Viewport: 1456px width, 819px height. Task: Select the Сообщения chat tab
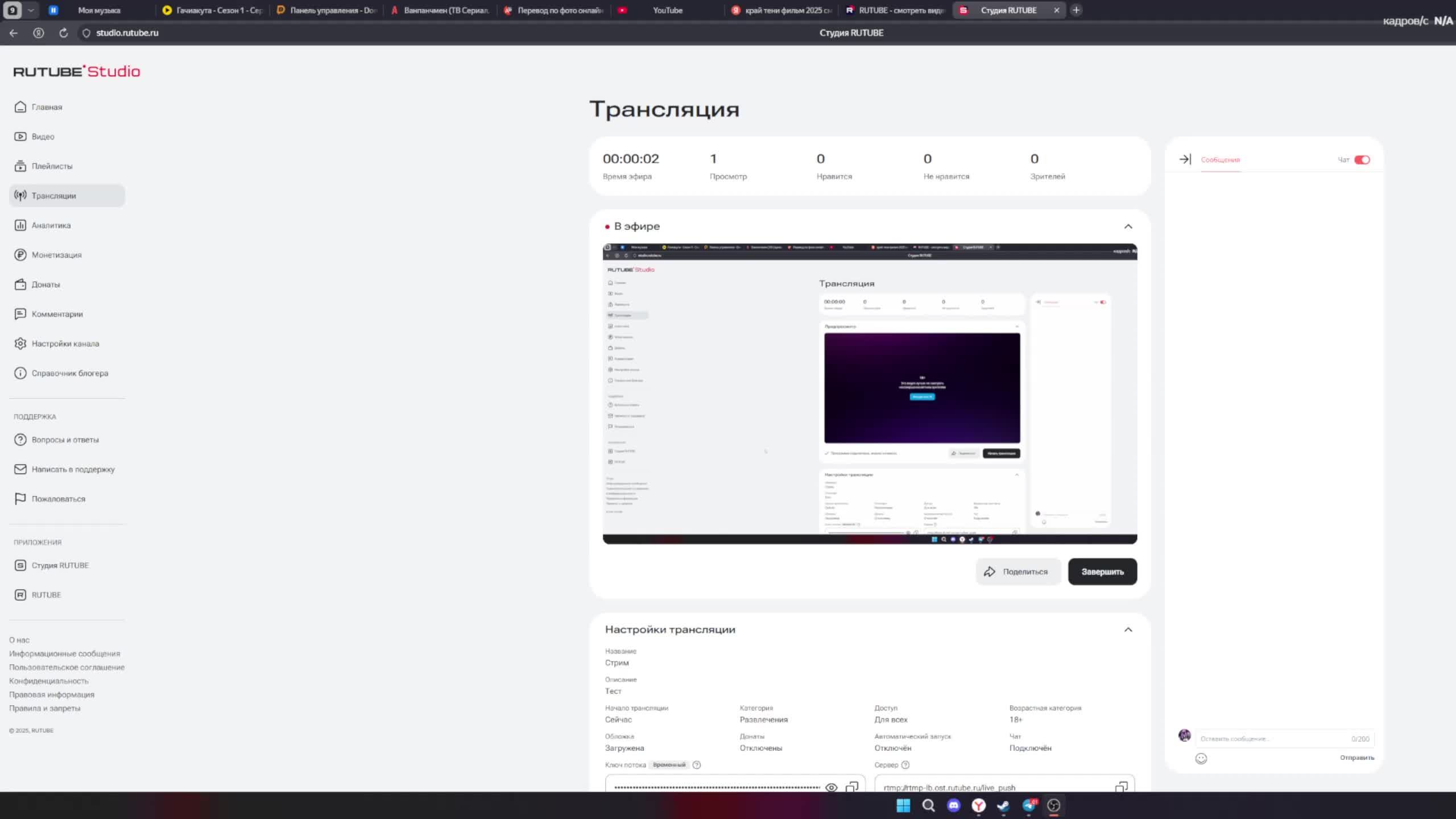pyautogui.click(x=1220, y=160)
